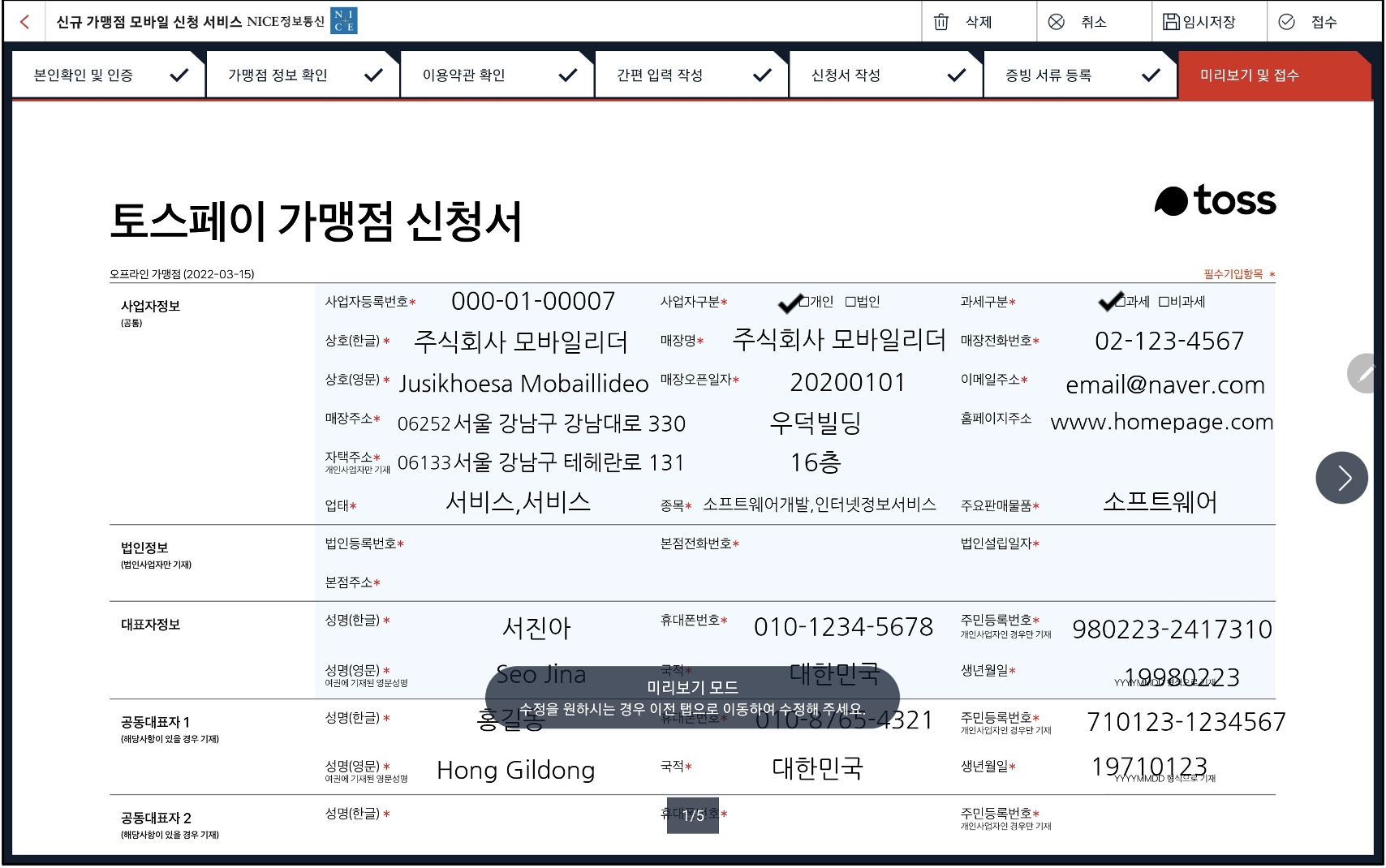Image resolution: width=1386 pixels, height=868 pixels.
Task: Select the 미리보기 및 접수 tab
Action: click(1275, 75)
